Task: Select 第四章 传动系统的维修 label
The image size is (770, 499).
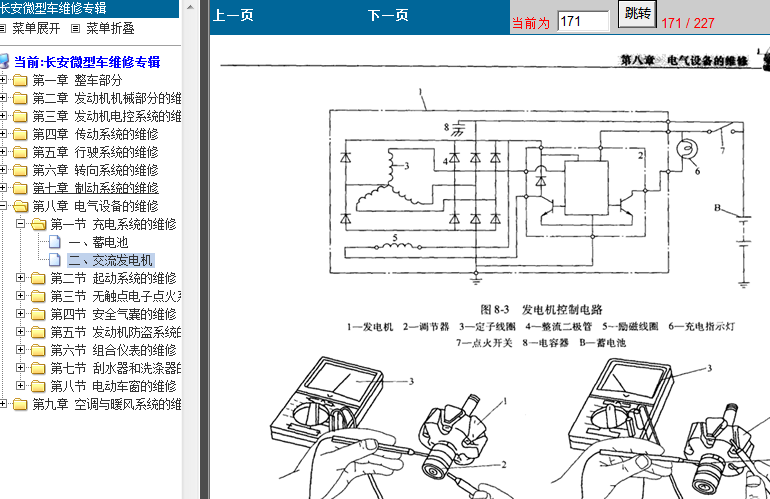Action: point(95,134)
